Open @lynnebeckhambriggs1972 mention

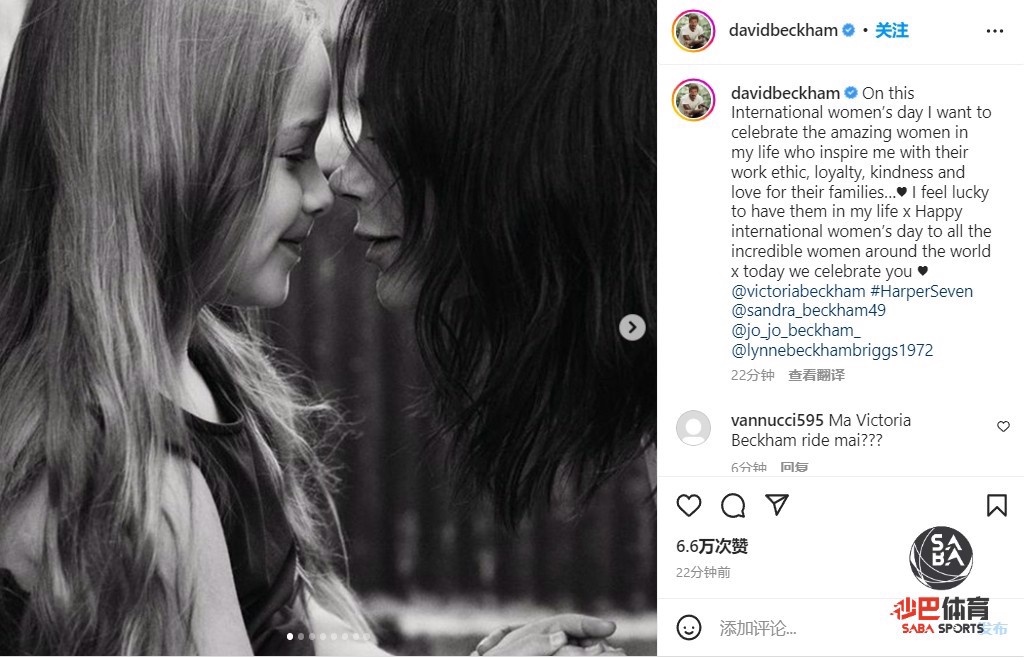click(x=832, y=351)
